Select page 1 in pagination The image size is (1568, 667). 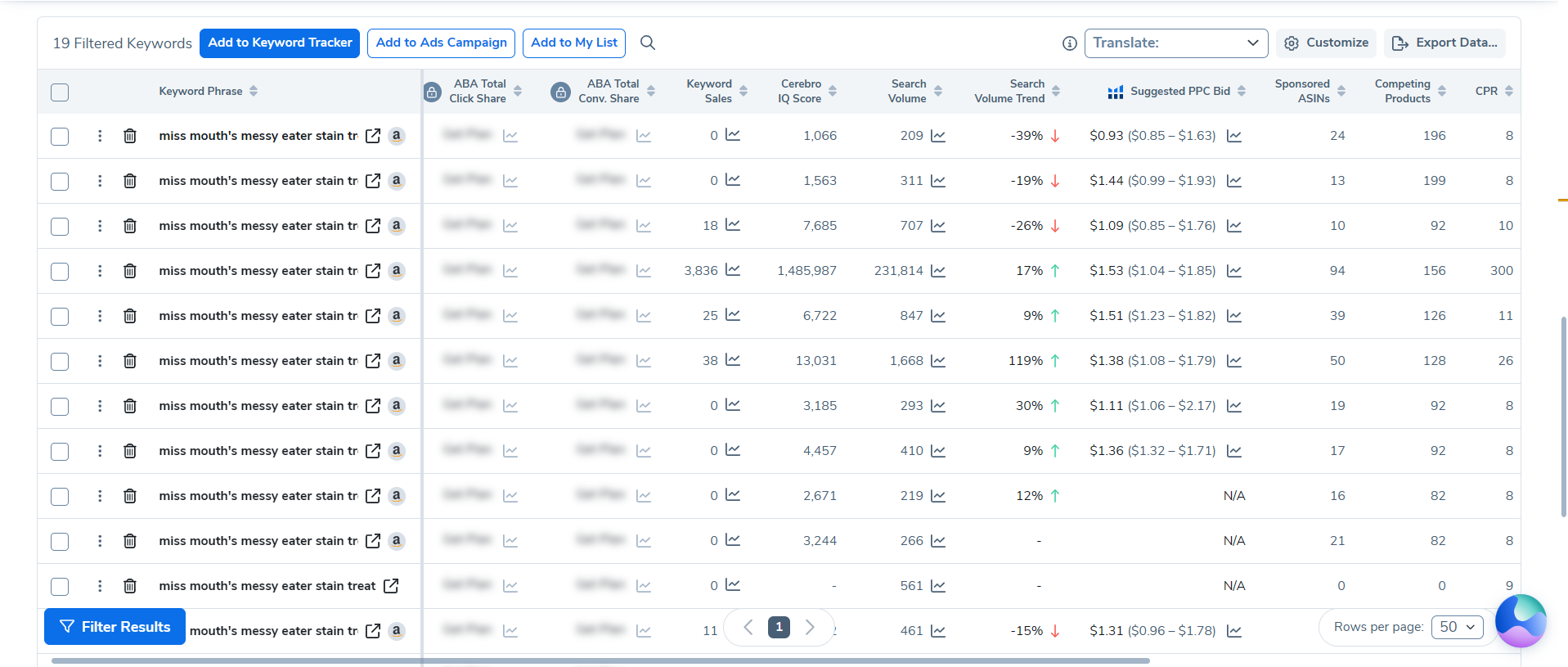[x=779, y=627]
